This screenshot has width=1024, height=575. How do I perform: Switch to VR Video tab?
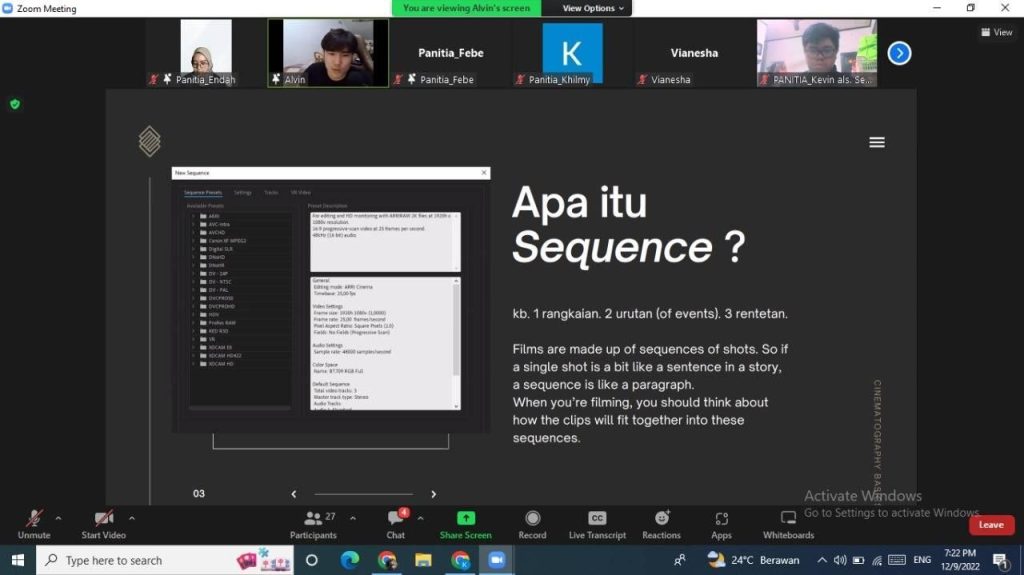[300, 193]
